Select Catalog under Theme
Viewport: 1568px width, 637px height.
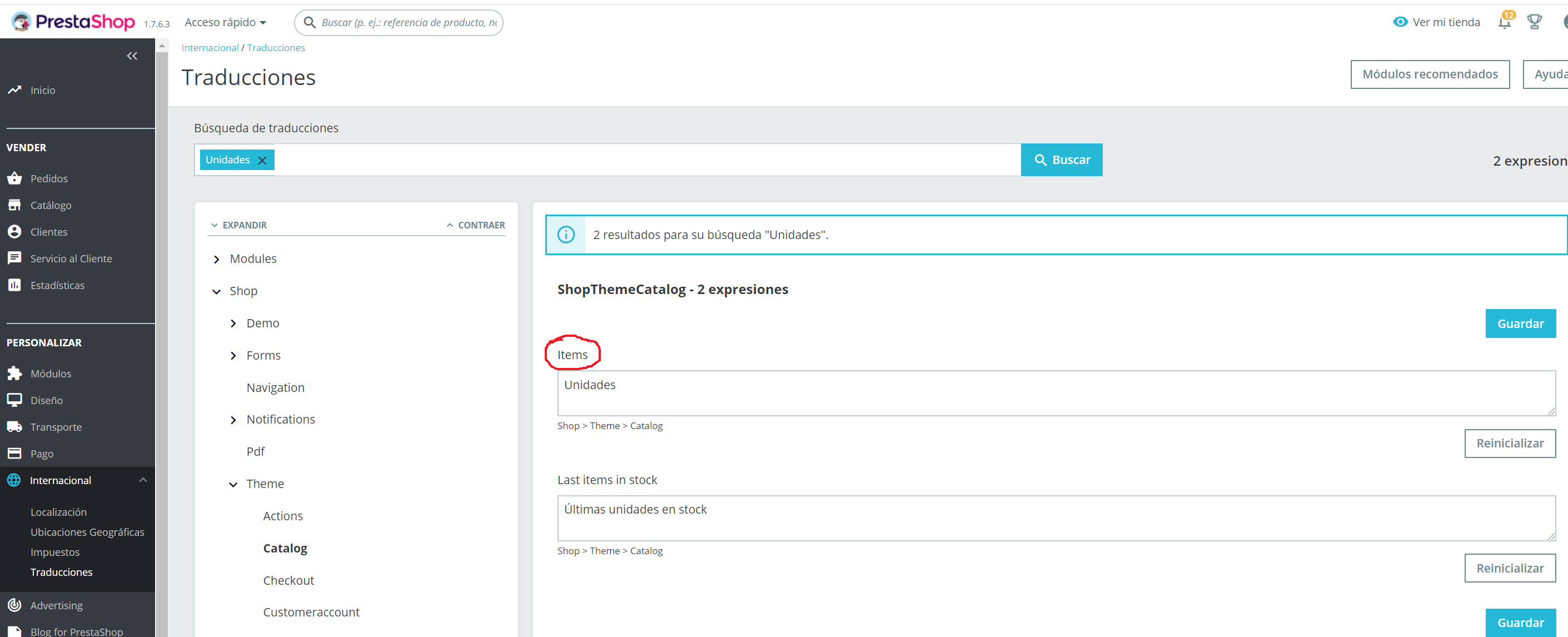click(285, 549)
